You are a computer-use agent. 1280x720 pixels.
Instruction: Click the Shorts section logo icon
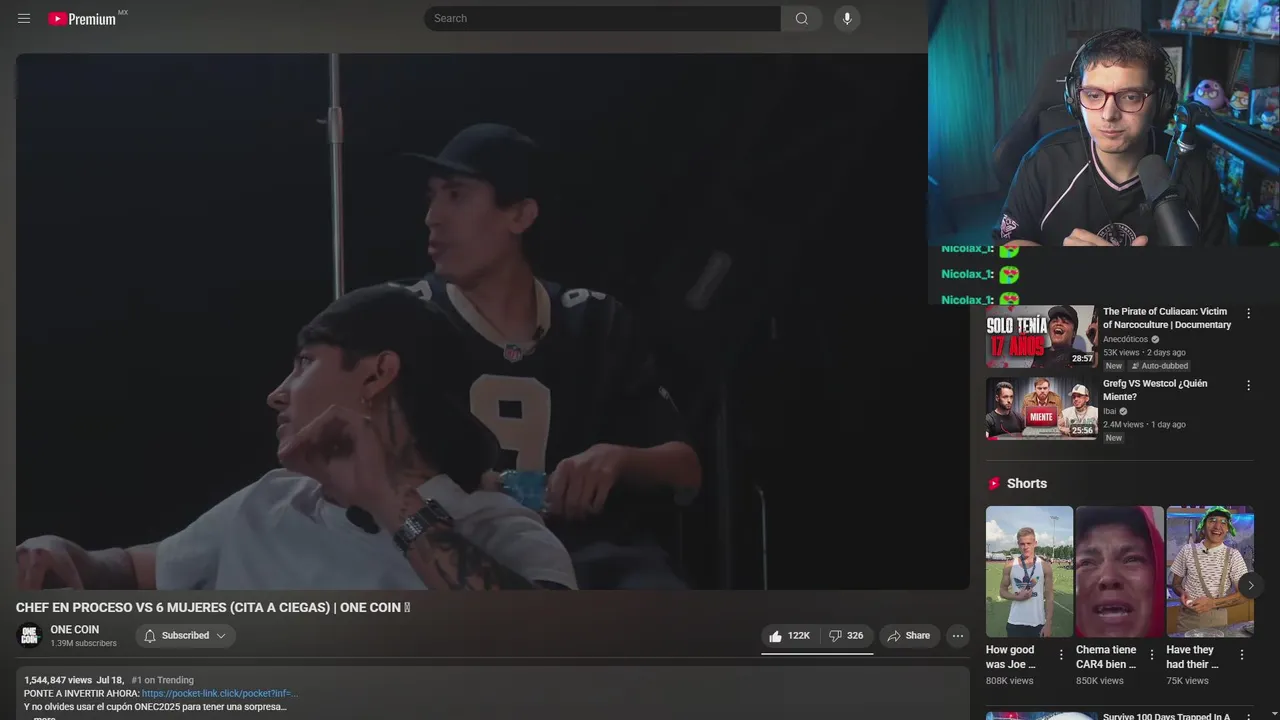pyautogui.click(x=994, y=484)
